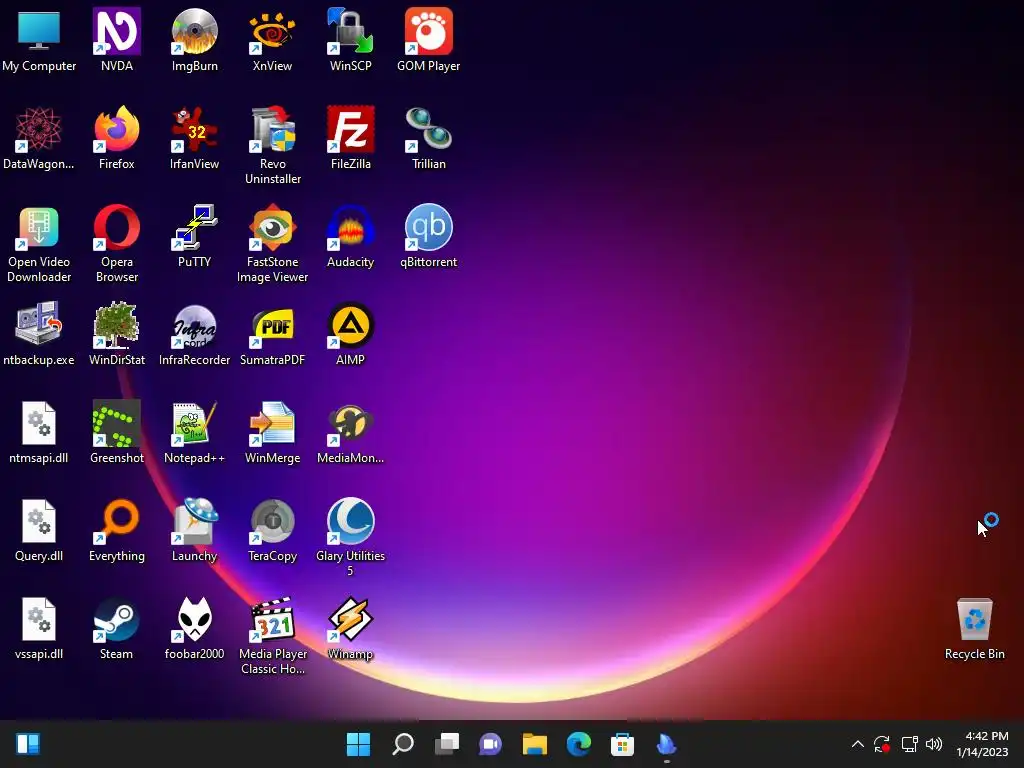The height and width of the screenshot is (768, 1024).
Task: Open the Widgets panel button
Action: (28, 744)
